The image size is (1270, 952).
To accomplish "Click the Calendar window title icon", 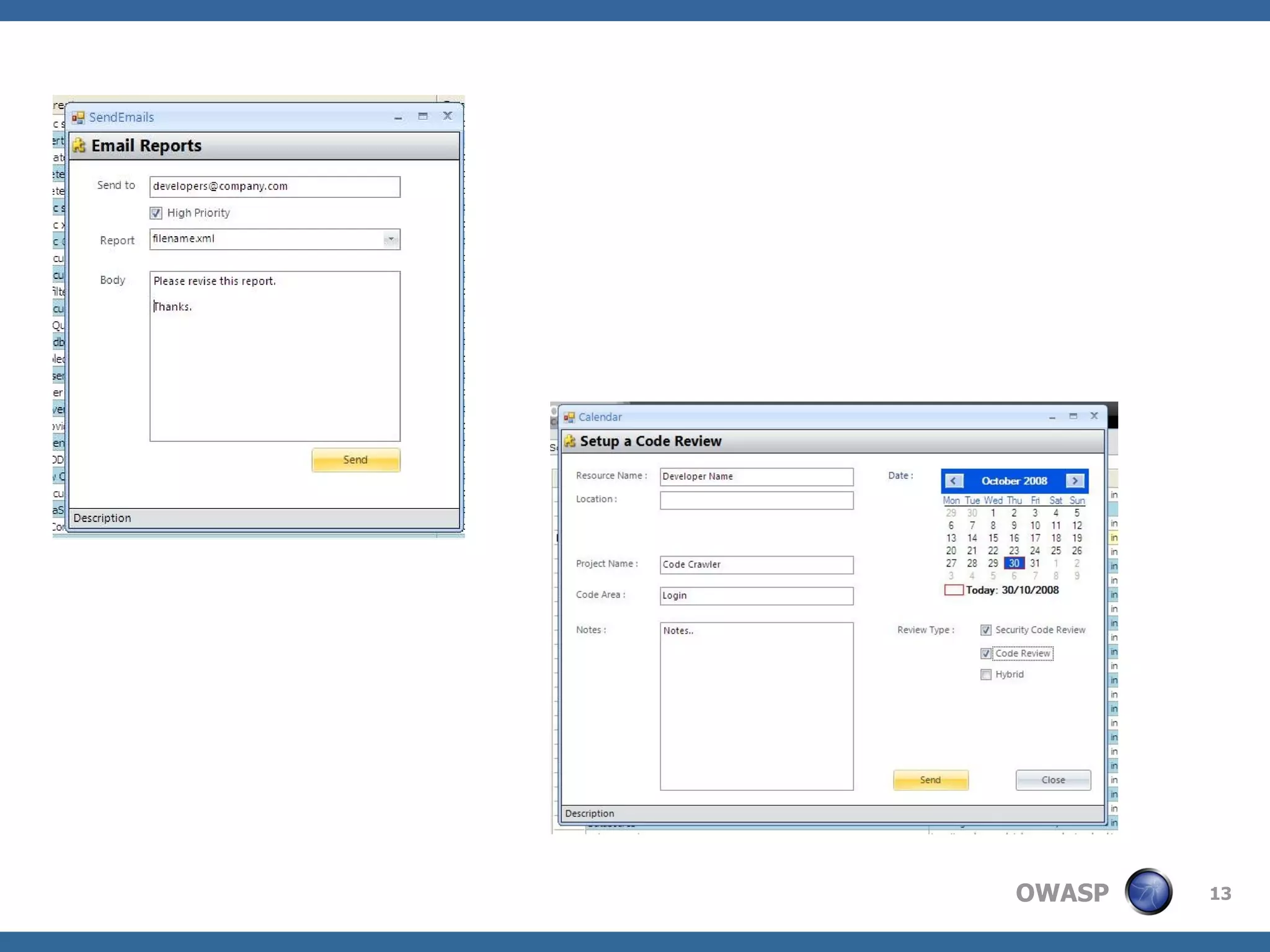I will (569, 417).
